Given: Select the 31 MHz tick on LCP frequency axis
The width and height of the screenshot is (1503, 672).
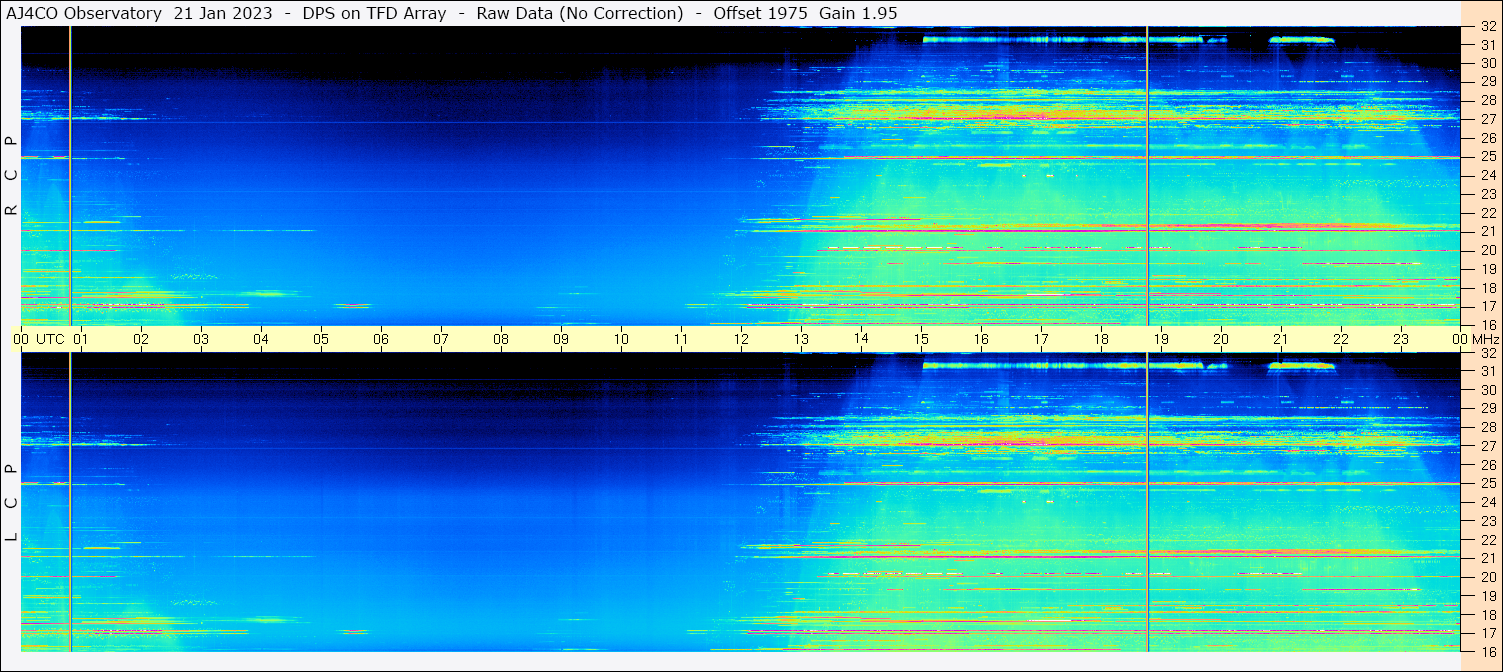Looking at the screenshot, I should 1488,371.
